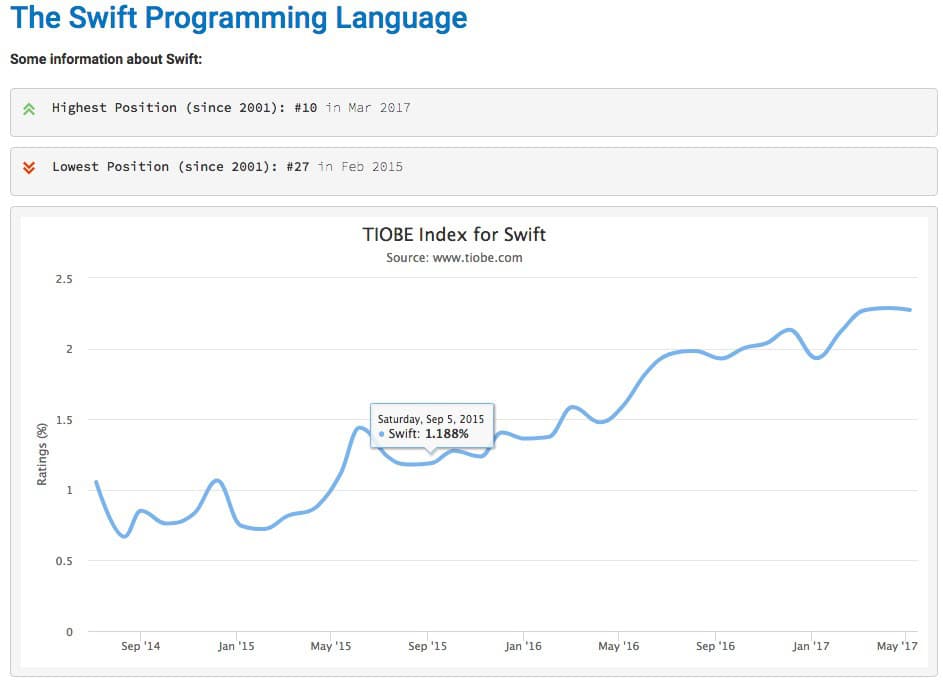Click the green double up-arrow icon
This screenshot has width=943, height=683.
[29, 109]
